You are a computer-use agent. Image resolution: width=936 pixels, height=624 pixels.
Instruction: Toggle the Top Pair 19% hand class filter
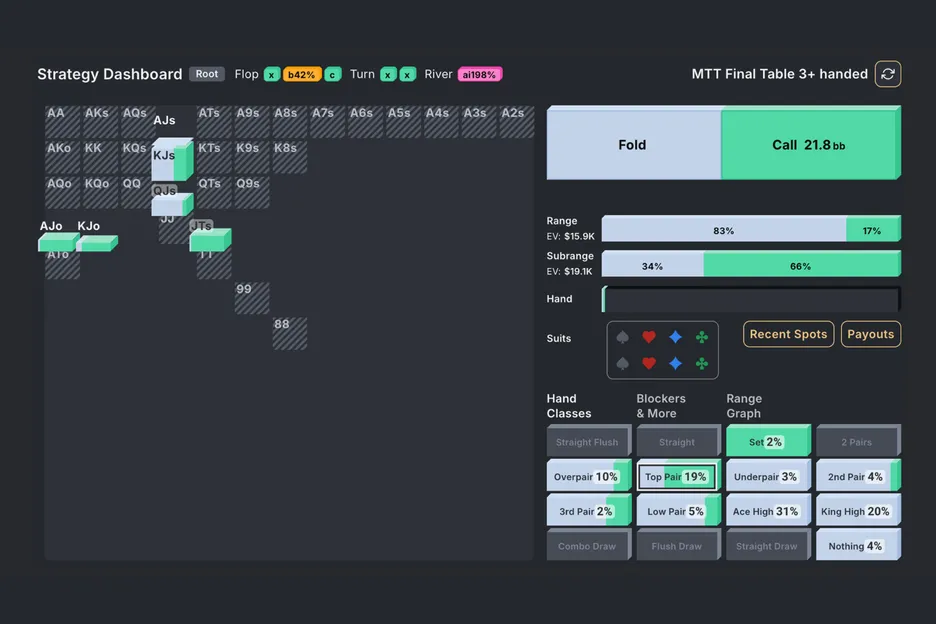(677, 477)
